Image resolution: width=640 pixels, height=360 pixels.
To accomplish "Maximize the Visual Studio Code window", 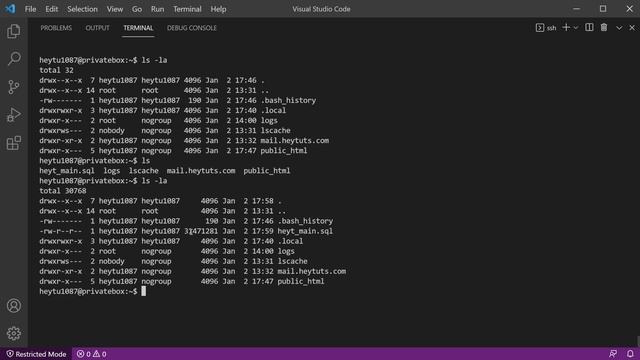I will (x=603, y=9).
